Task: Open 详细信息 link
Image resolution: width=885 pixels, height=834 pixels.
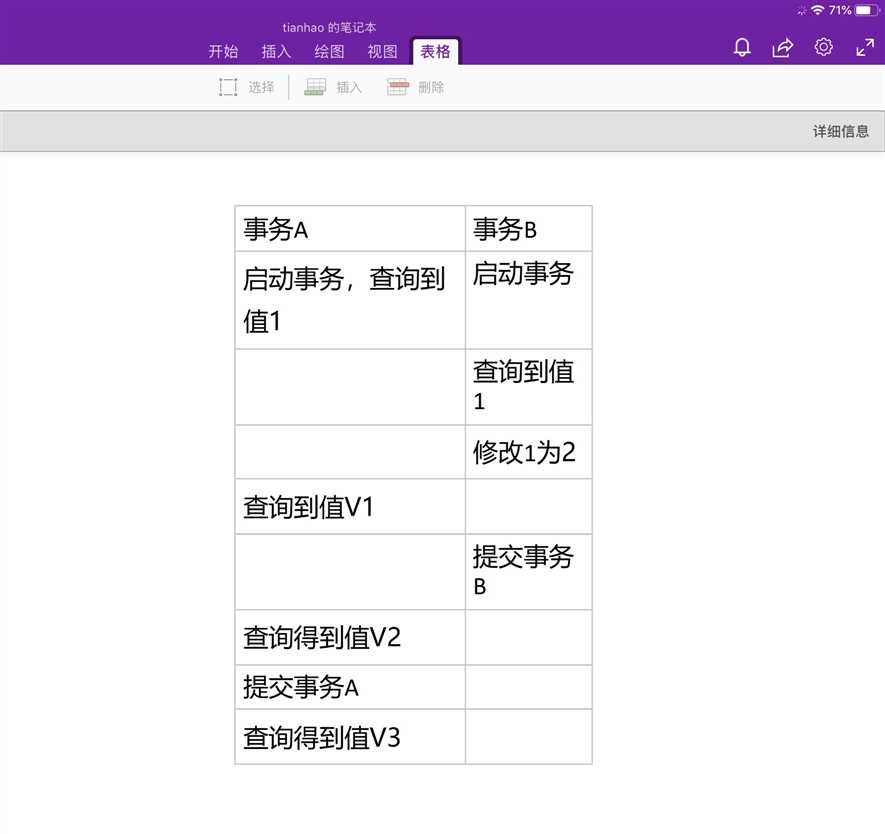Action: [x=840, y=131]
